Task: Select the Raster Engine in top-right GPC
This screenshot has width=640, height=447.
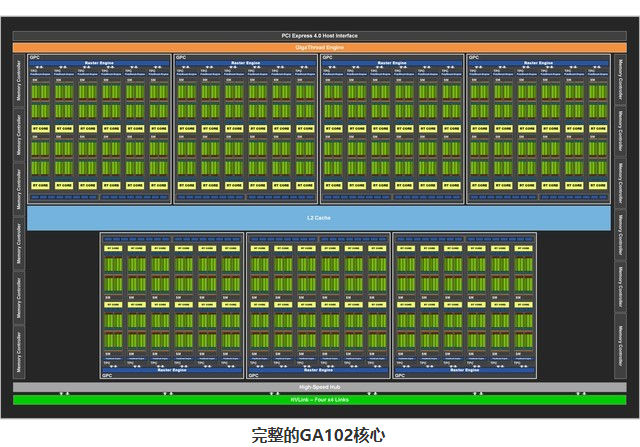Action: pos(539,62)
